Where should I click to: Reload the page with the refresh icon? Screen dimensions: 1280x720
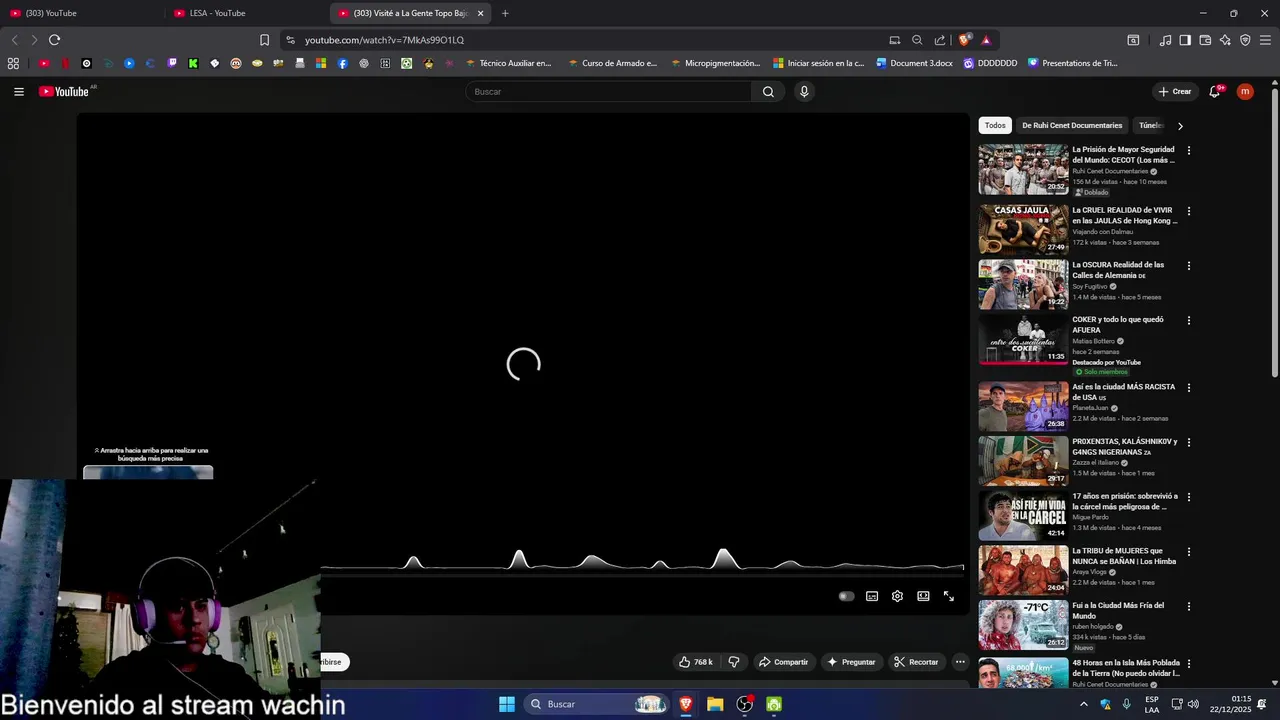coord(54,40)
